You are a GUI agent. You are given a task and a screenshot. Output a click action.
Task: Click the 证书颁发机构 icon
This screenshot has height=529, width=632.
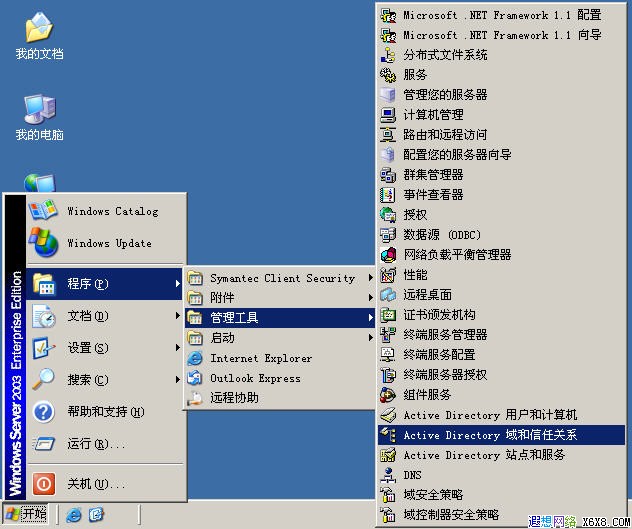(388, 314)
